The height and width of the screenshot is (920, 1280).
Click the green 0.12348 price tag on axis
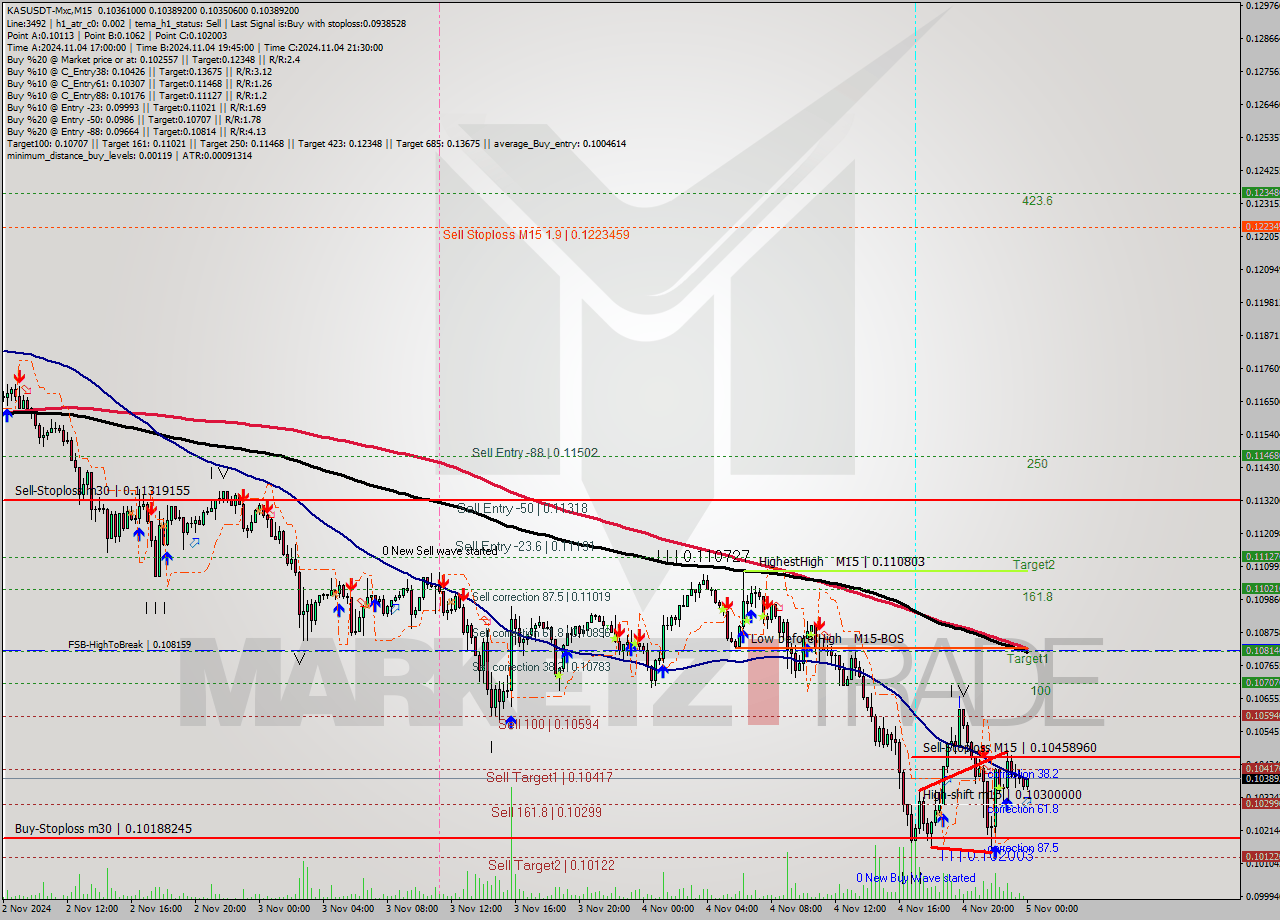click(x=1260, y=192)
